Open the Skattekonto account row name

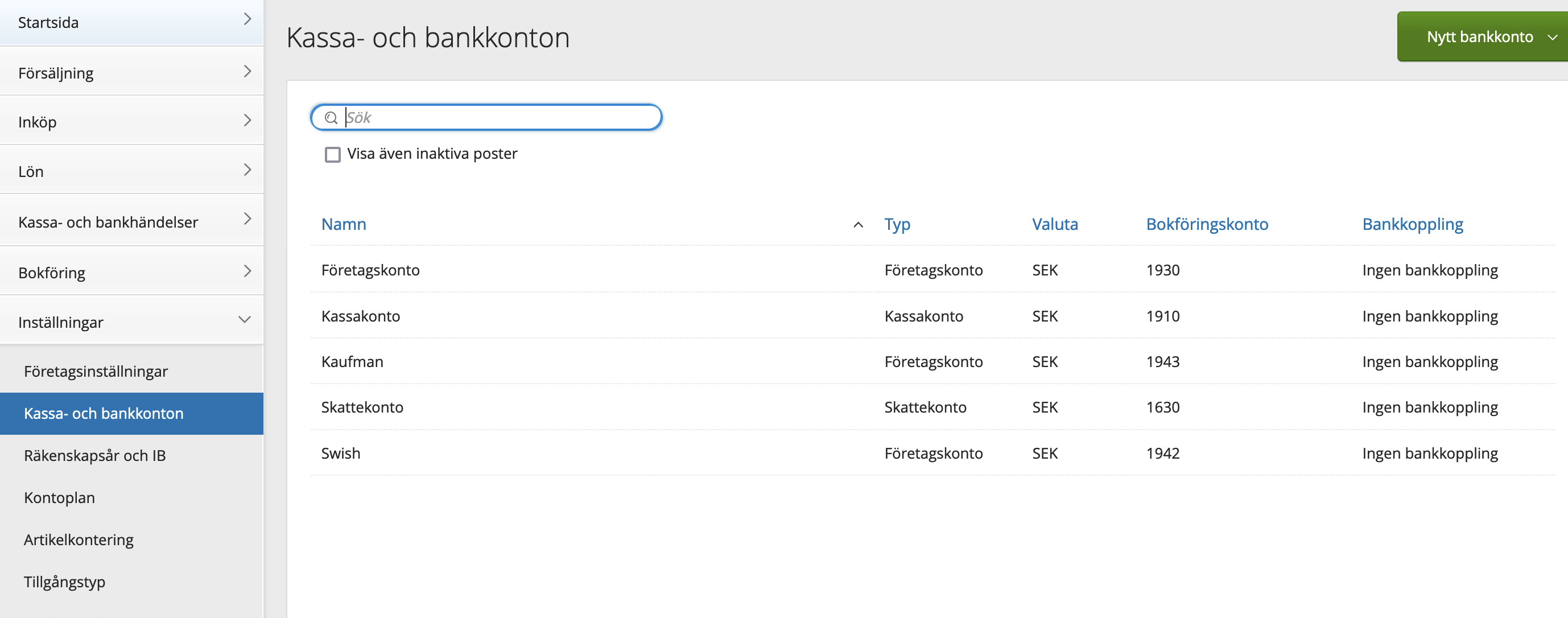(362, 407)
